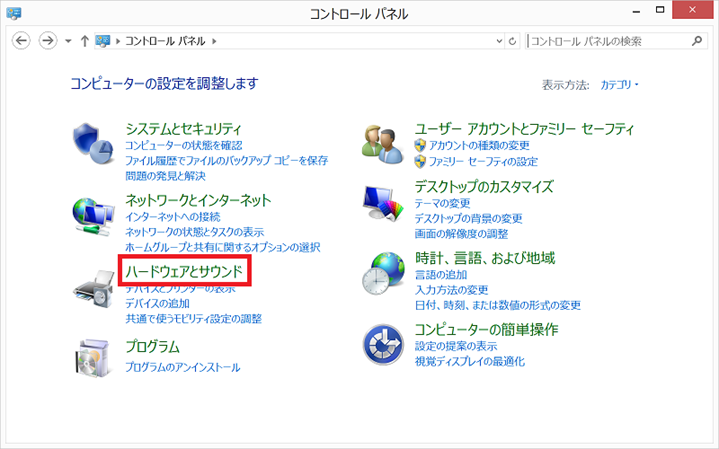The width and height of the screenshot is (719, 449).
Task: Open 共通で使うモビリティ設定の調整
Action: pyautogui.click(x=194, y=319)
